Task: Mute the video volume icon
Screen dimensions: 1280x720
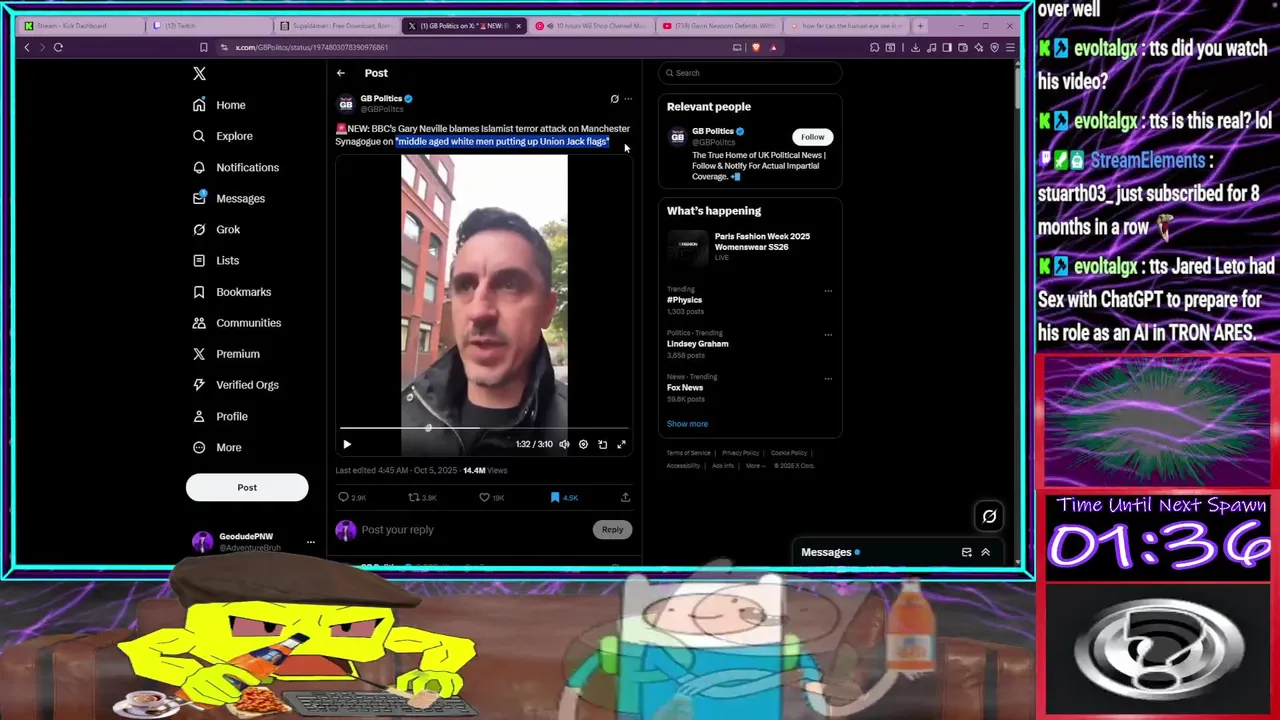Action: (x=564, y=444)
